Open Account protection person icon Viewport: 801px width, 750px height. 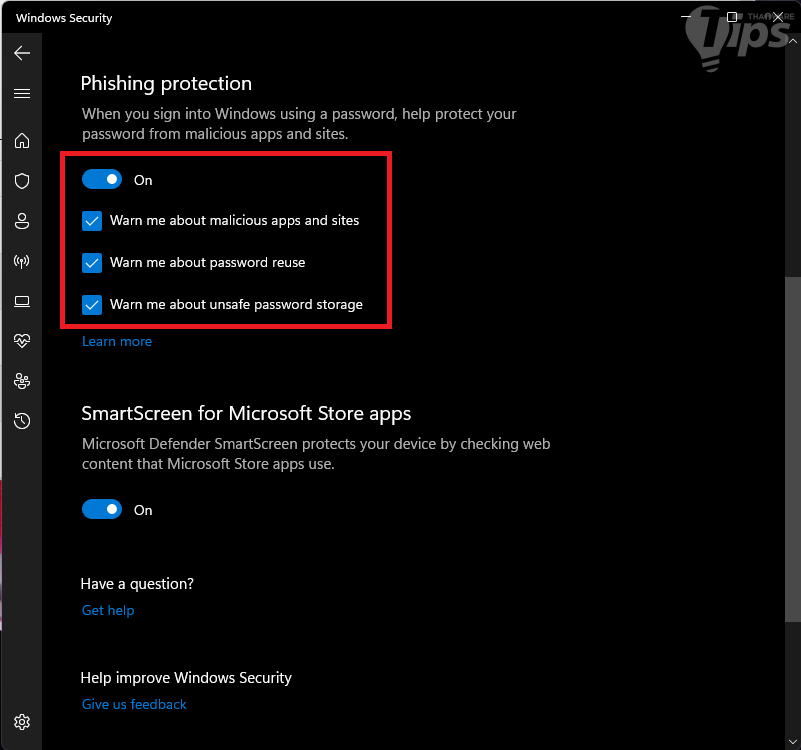(22, 221)
